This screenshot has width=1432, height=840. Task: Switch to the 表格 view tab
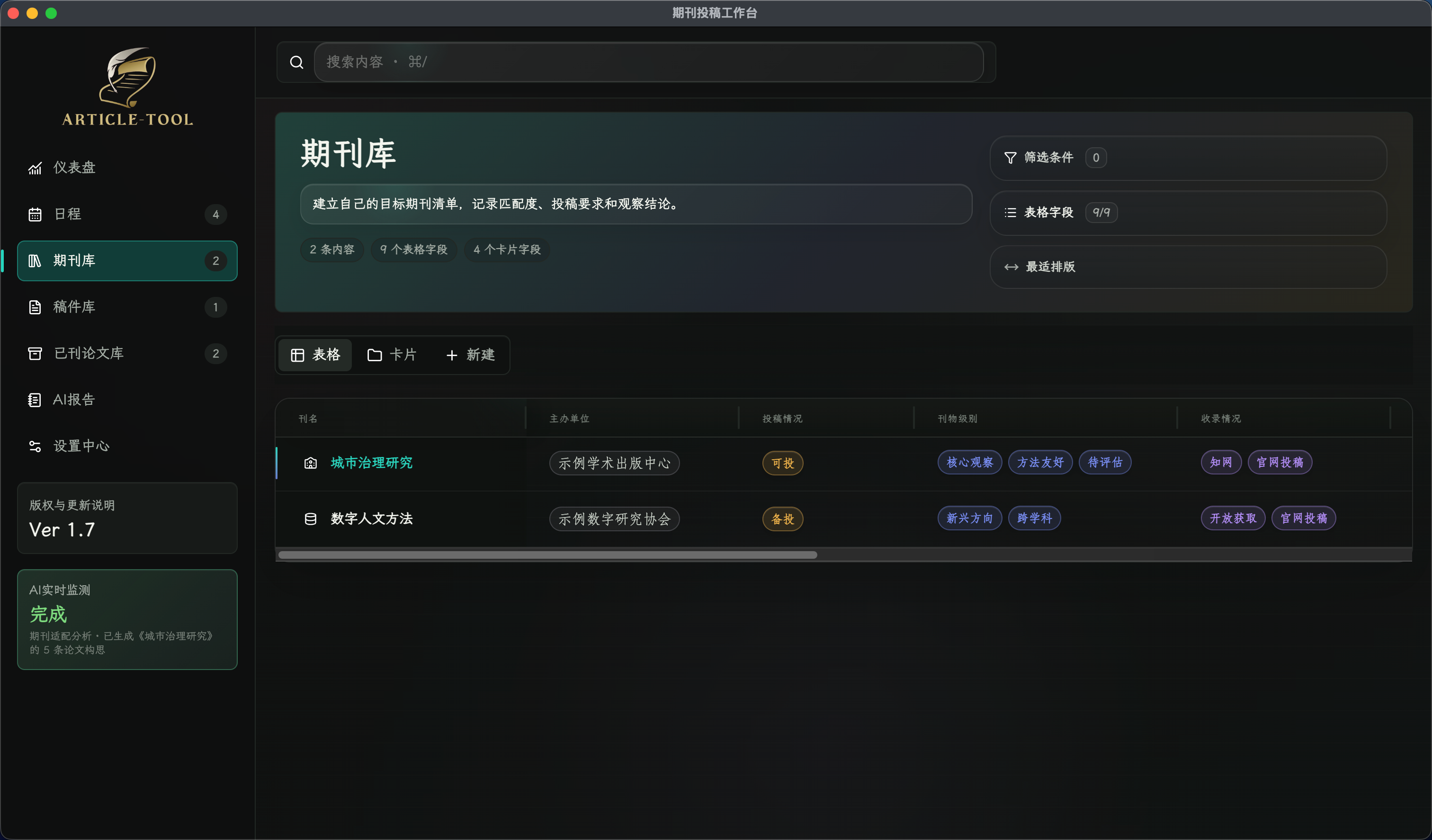click(315, 355)
